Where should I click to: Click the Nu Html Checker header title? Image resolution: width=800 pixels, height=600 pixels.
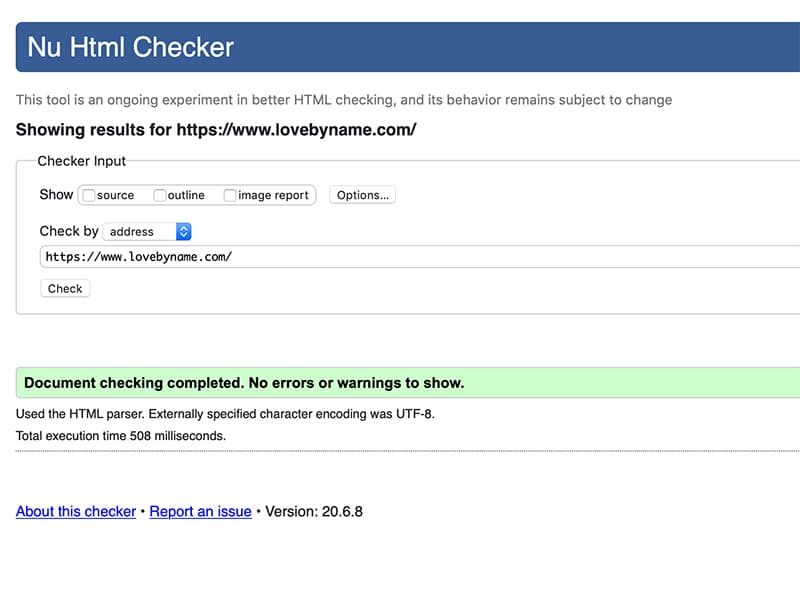131,47
